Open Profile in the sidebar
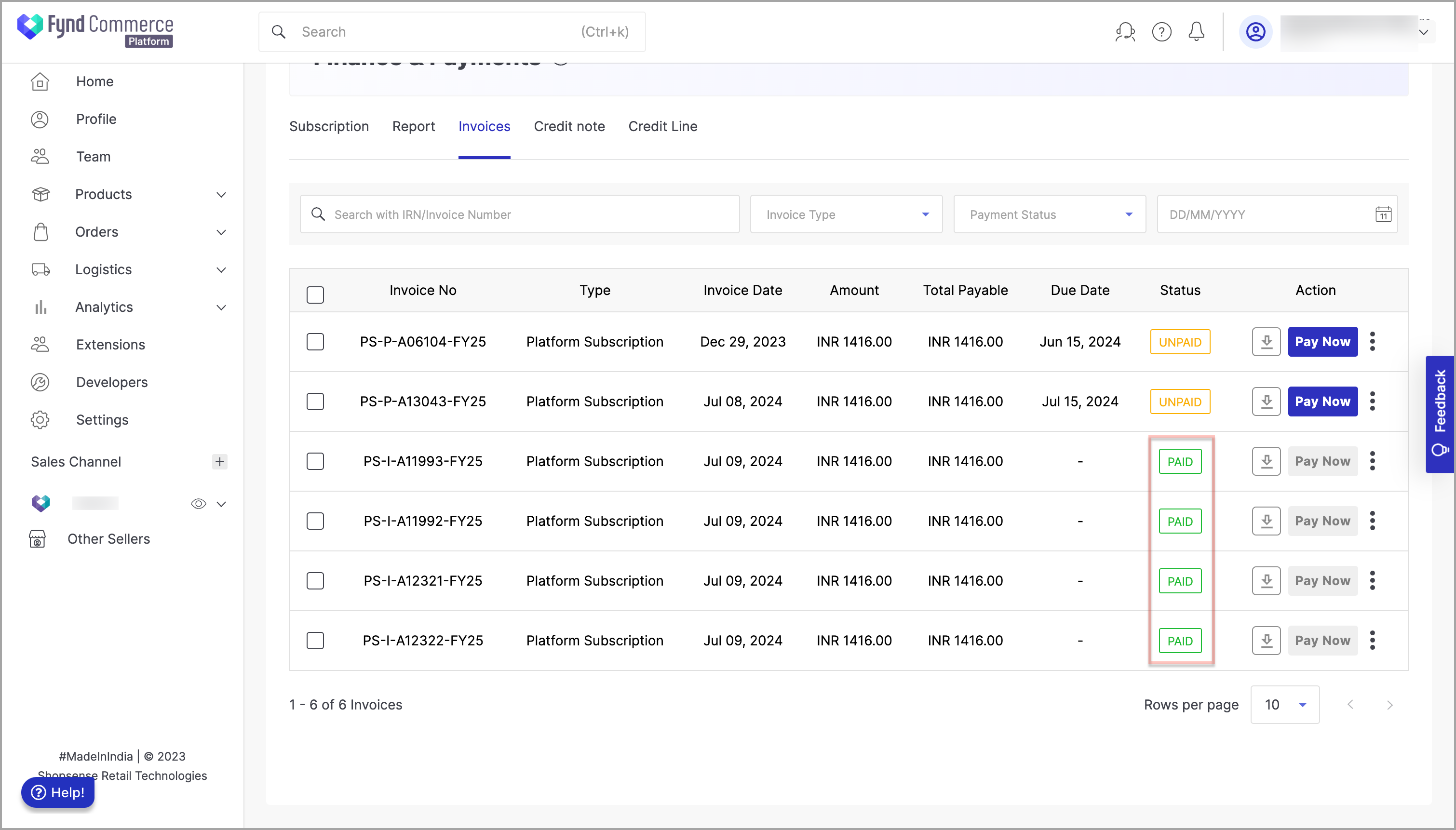Screen dimensions: 1456x830 [x=96, y=119]
